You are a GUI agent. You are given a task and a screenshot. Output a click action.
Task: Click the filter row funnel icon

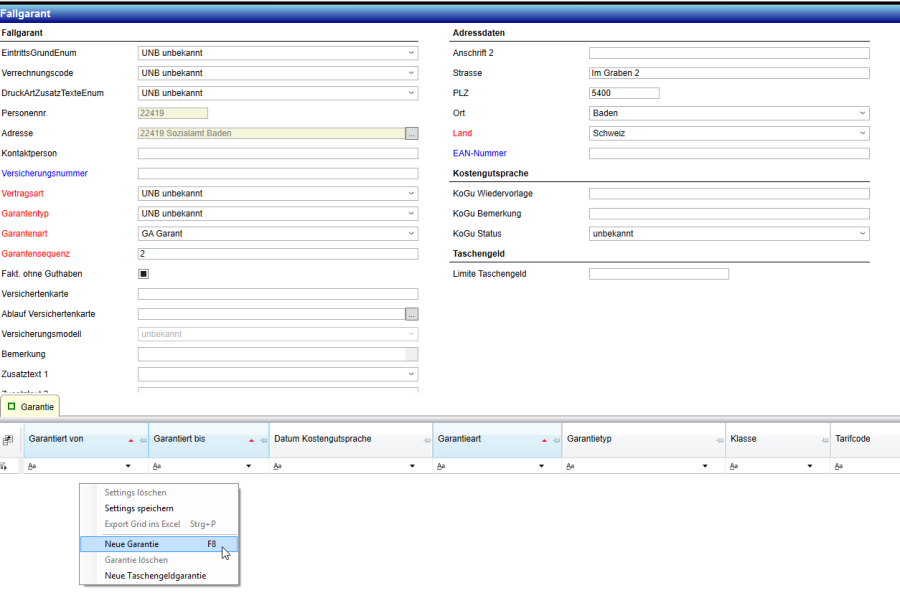coord(9,466)
